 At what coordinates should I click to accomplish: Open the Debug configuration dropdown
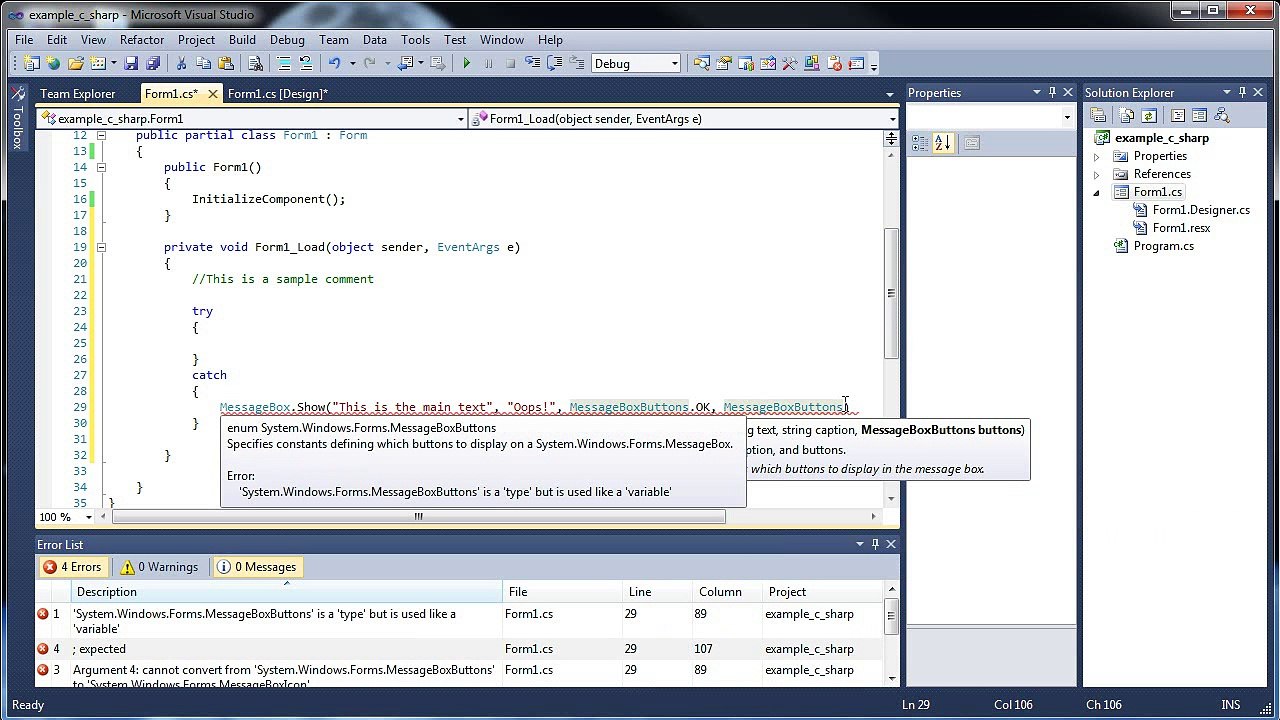pyautogui.click(x=674, y=64)
